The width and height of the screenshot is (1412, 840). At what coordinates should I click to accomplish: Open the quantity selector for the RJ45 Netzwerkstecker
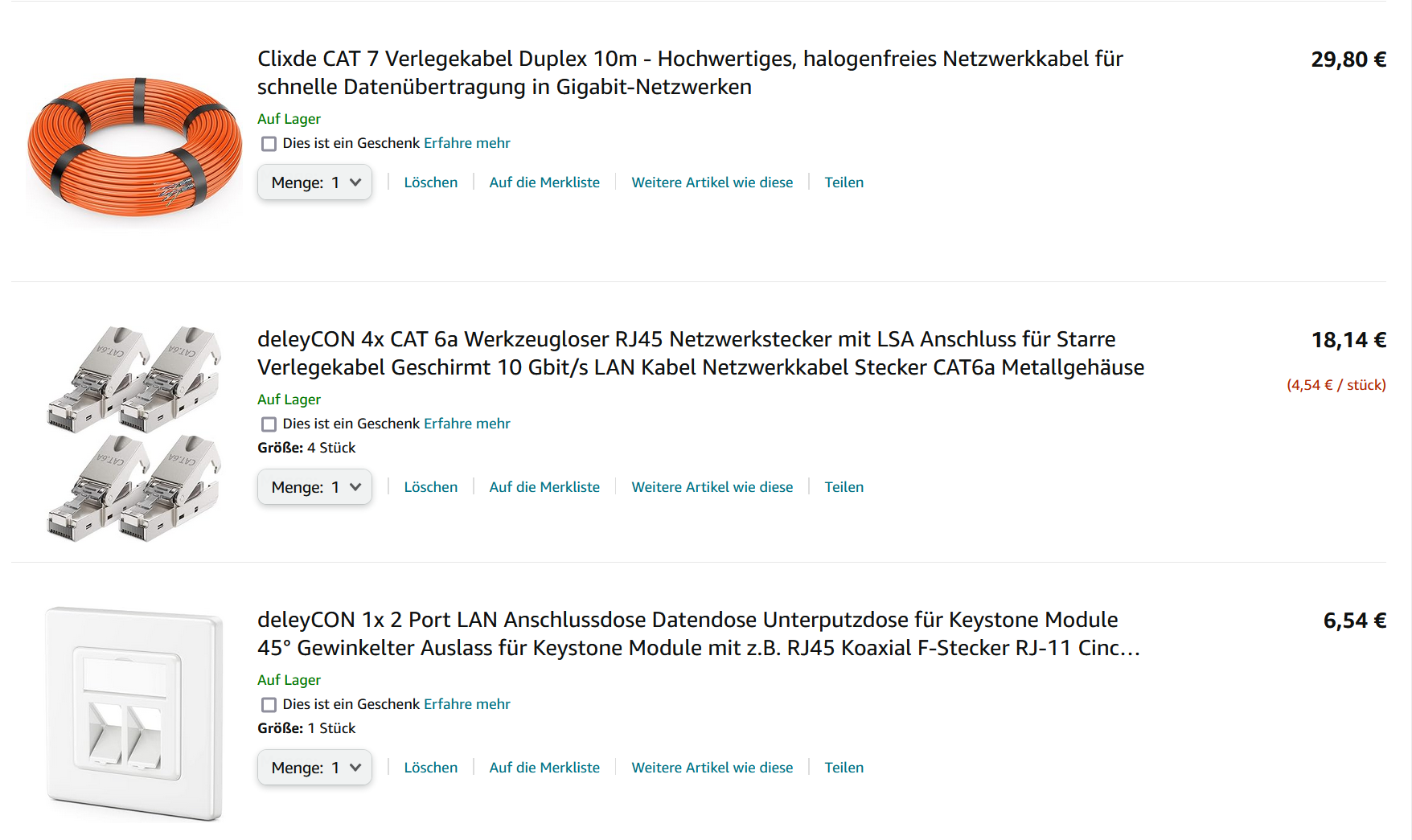[314, 487]
